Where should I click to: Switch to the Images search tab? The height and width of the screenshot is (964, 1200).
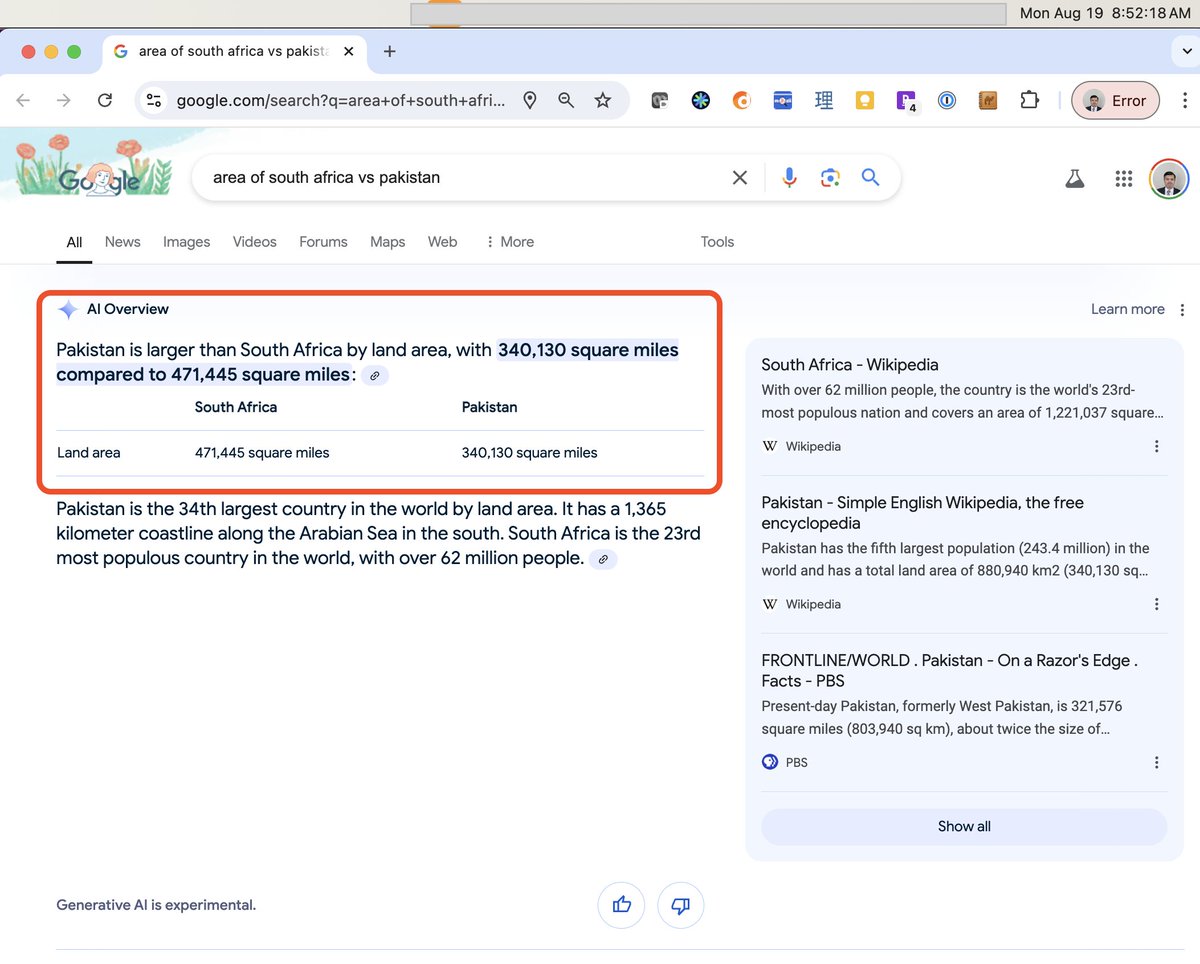(186, 242)
